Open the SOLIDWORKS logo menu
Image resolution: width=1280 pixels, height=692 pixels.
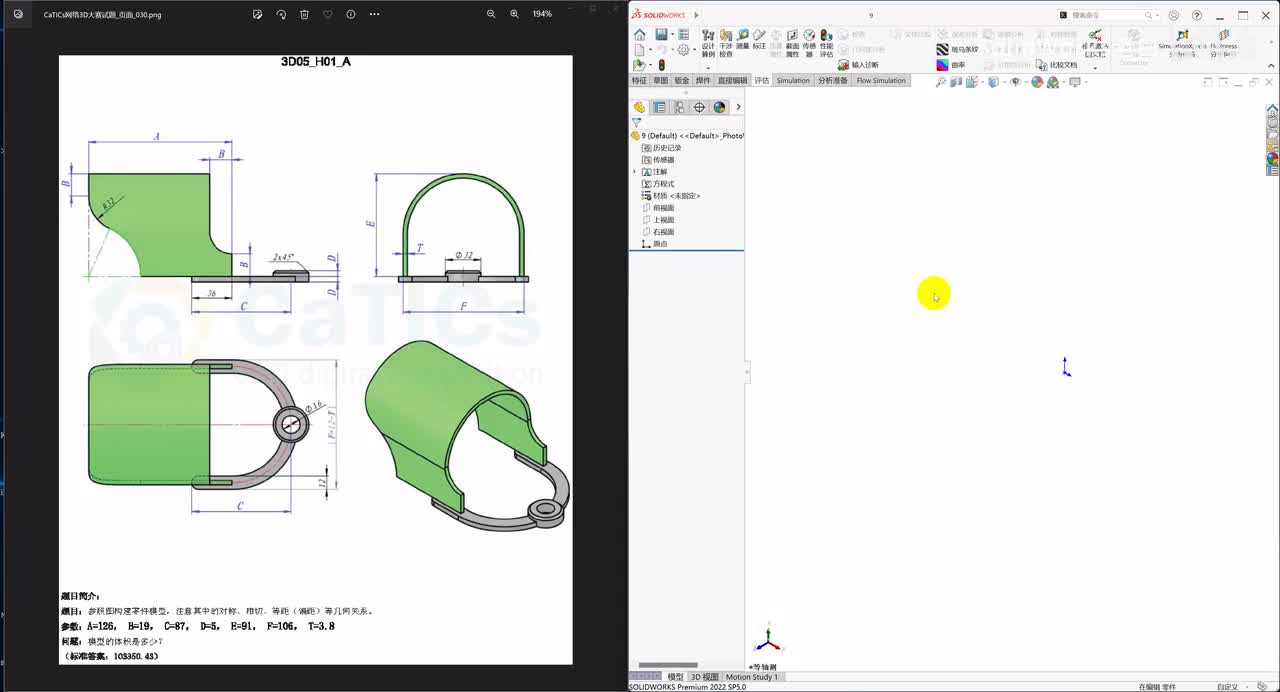pos(659,15)
